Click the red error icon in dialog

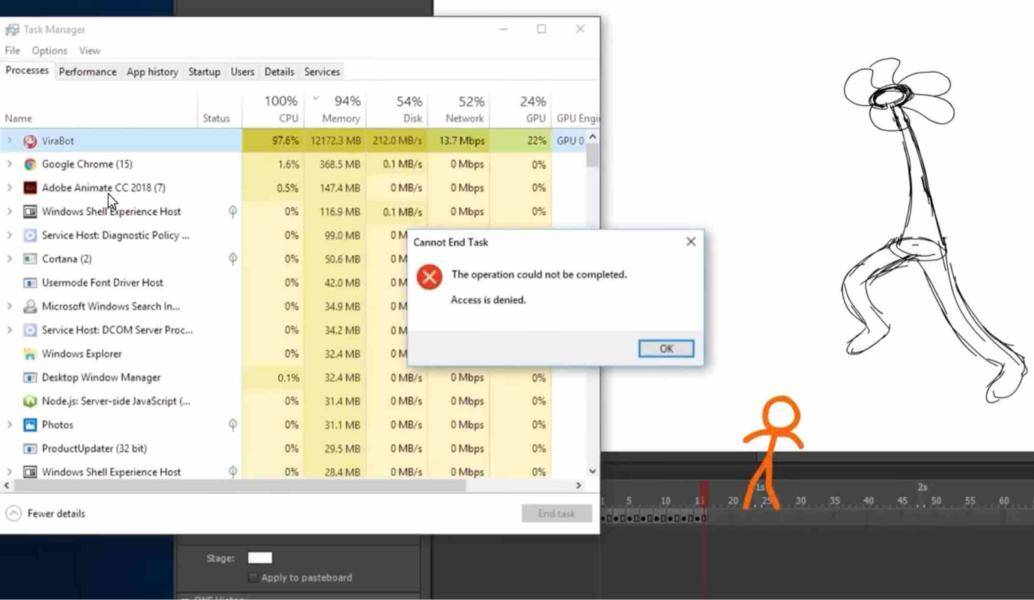point(429,277)
